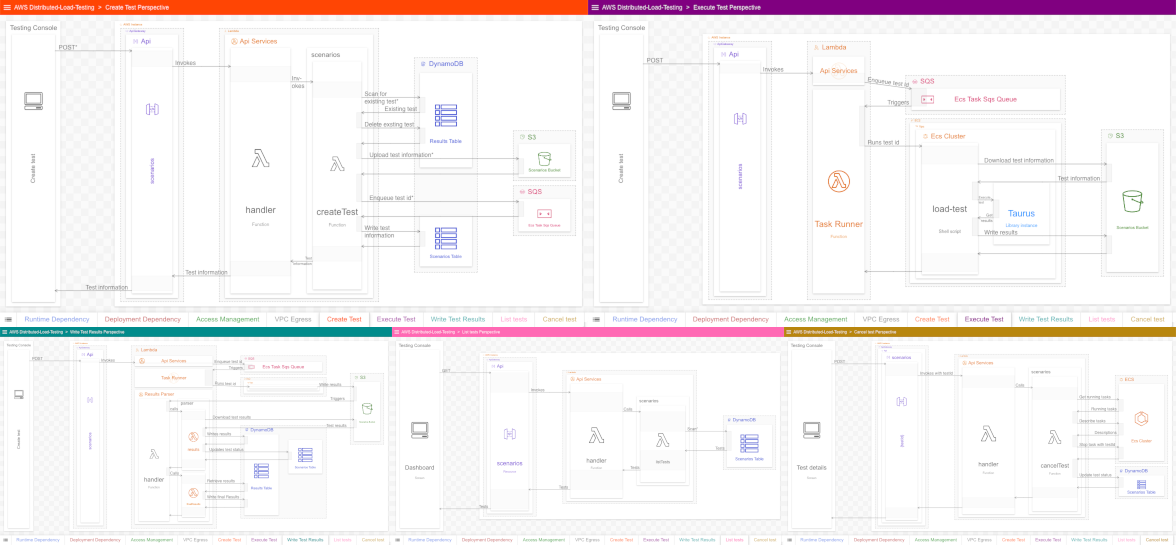Click Download test information label in Execute Test diagram

(1018, 160)
